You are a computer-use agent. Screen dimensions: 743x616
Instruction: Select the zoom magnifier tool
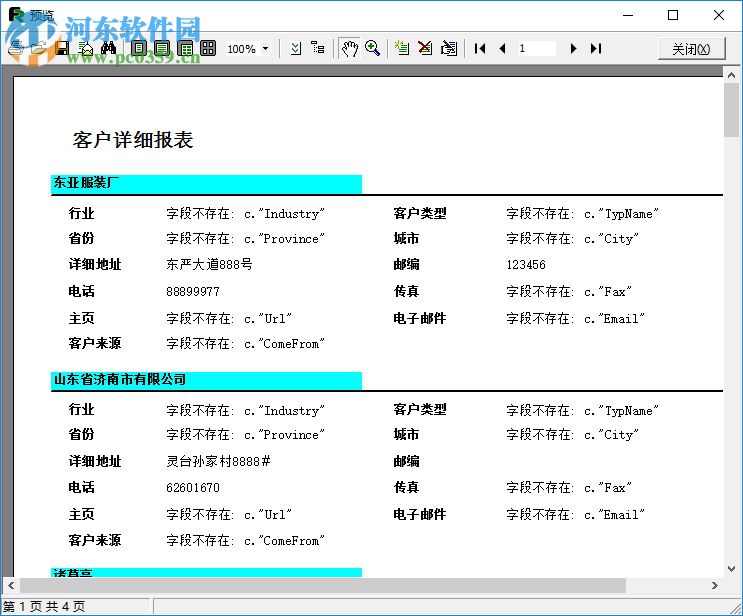[x=372, y=48]
